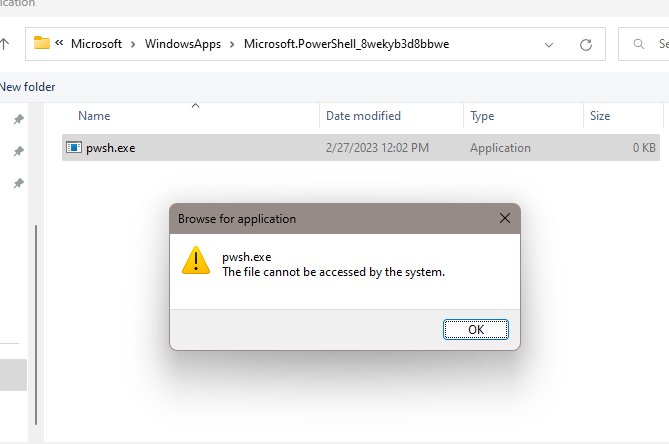Click the yellow warning icon
This screenshot has height=444, width=669.
click(x=196, y=261)
